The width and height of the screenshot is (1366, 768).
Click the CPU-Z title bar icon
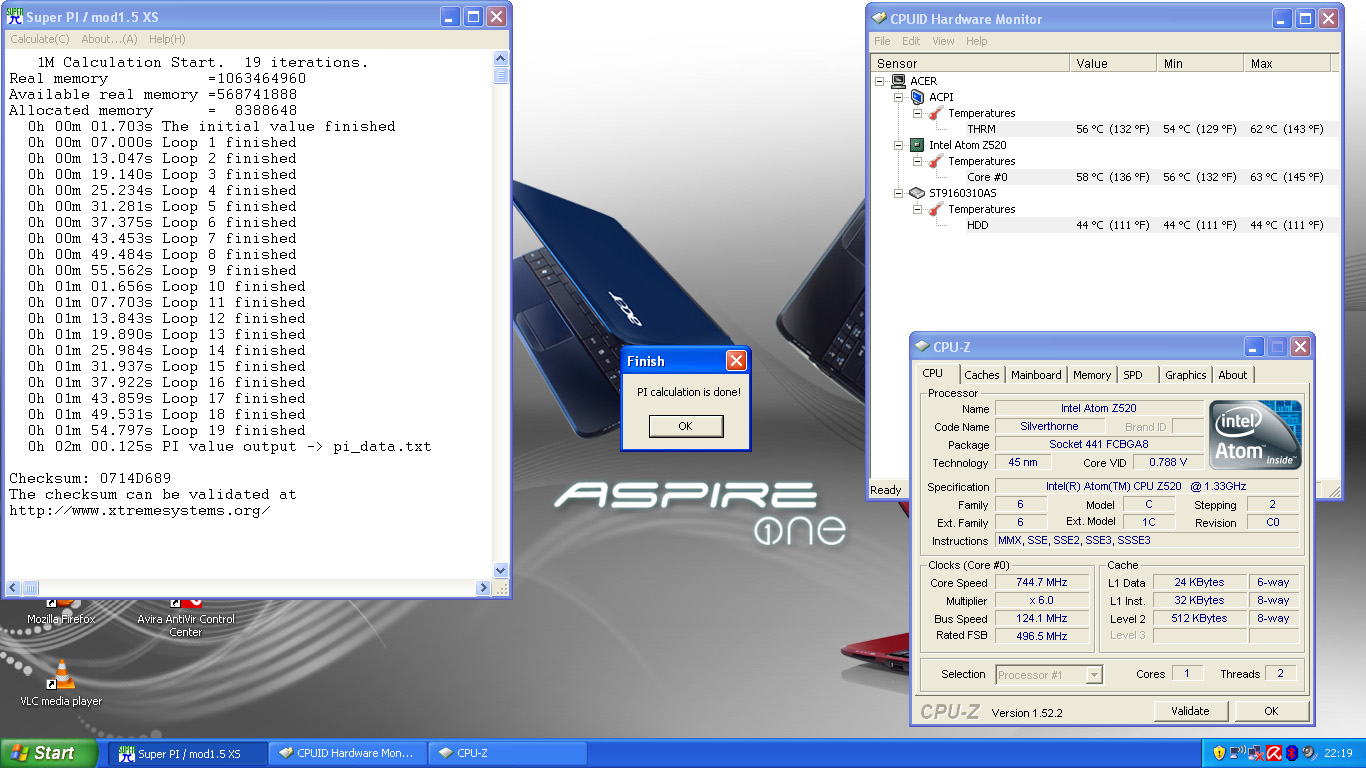click(x=922, y=347)
